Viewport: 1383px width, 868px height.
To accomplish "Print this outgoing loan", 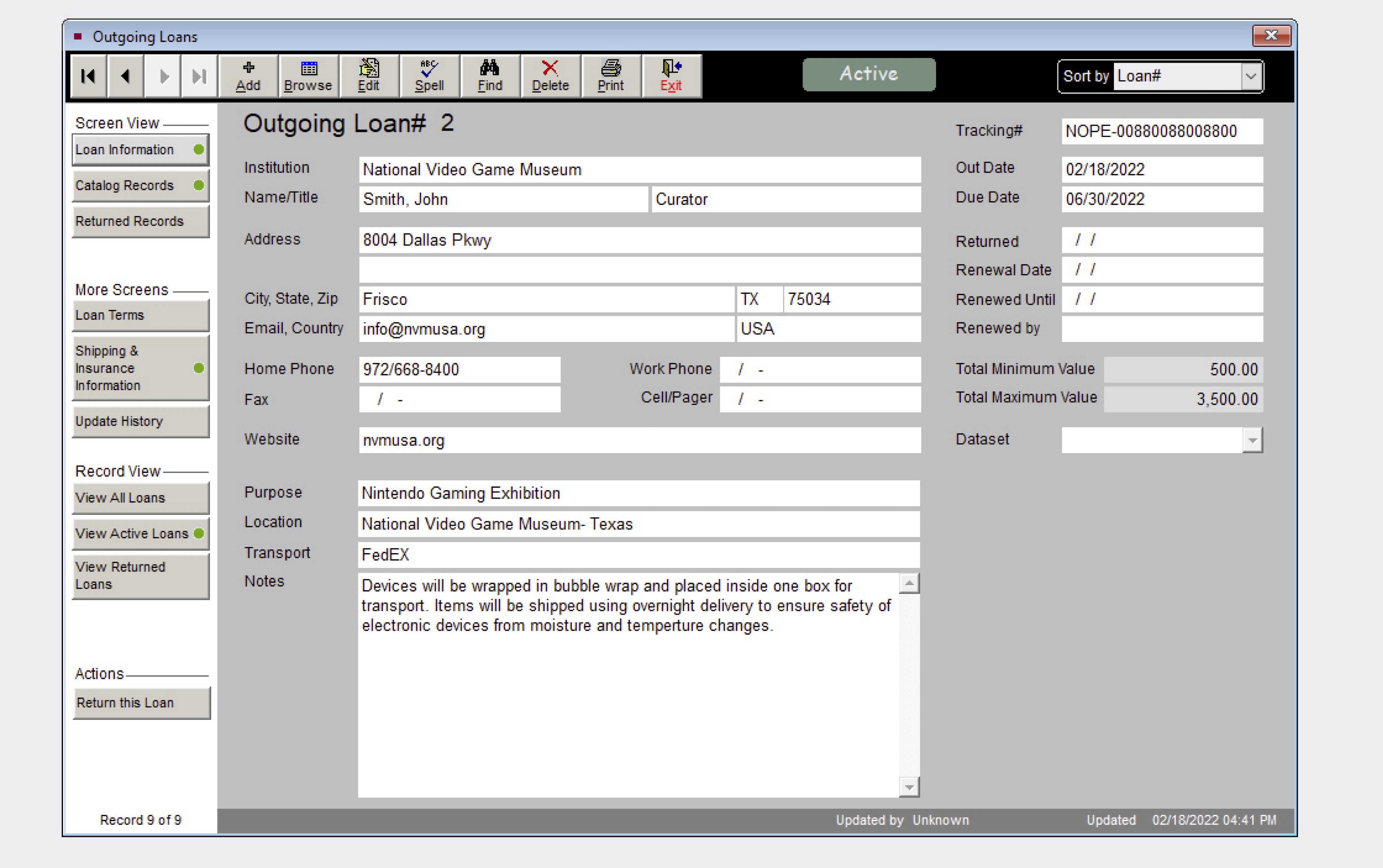I will coord(610,76).
